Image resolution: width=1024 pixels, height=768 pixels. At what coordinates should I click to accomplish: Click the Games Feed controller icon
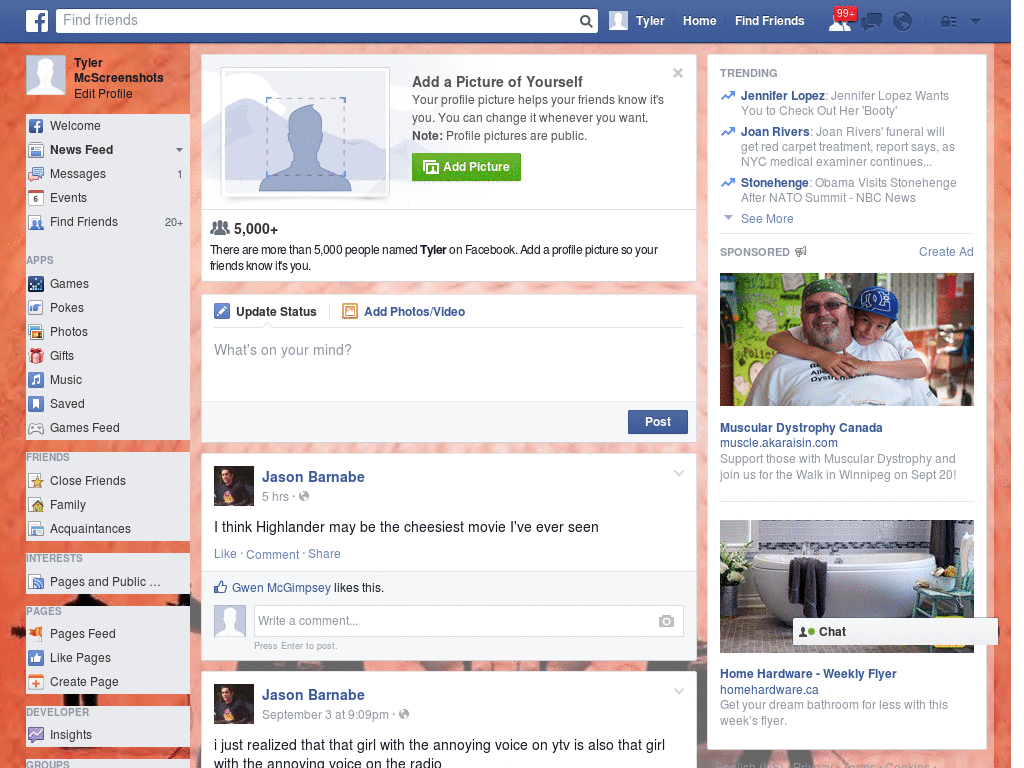point(36,428)
